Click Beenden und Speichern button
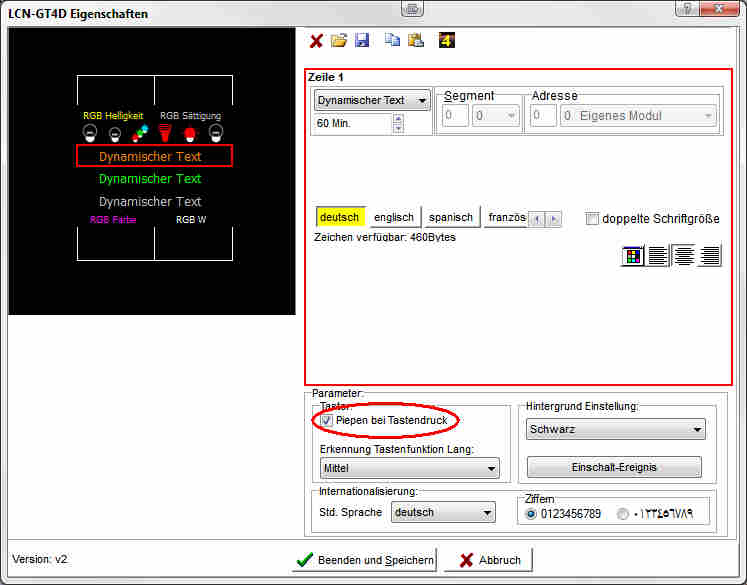 (365, 560)
